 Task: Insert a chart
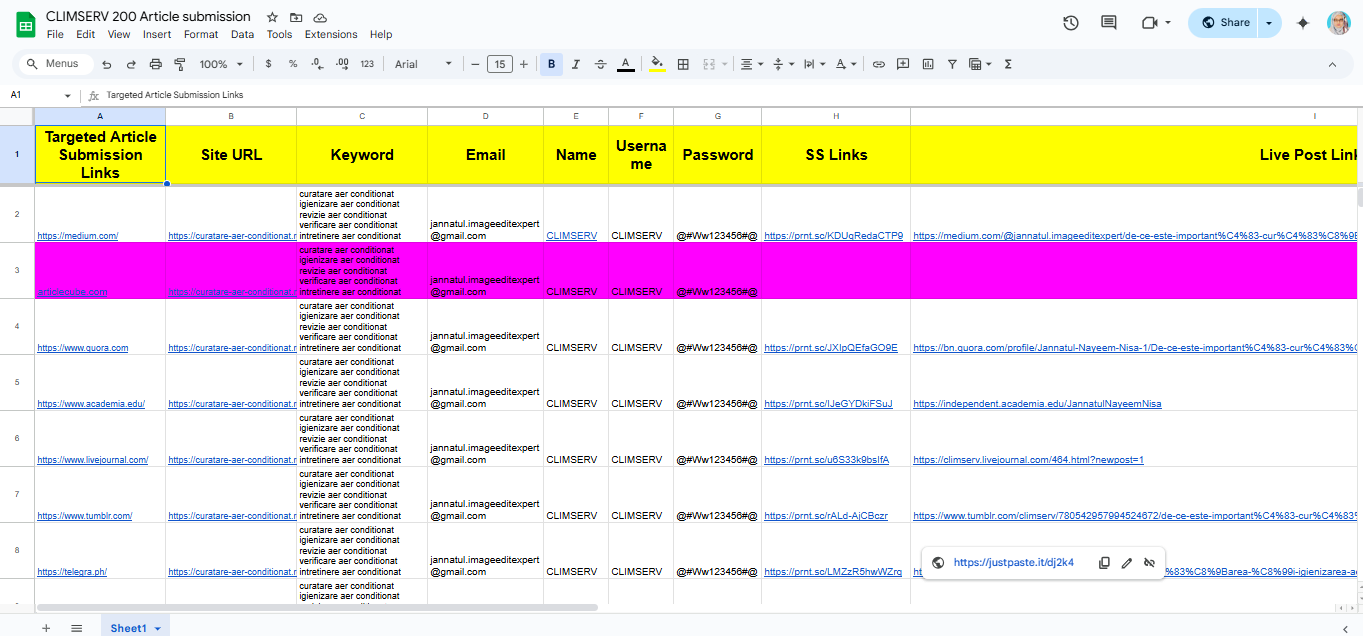[927, 63]
